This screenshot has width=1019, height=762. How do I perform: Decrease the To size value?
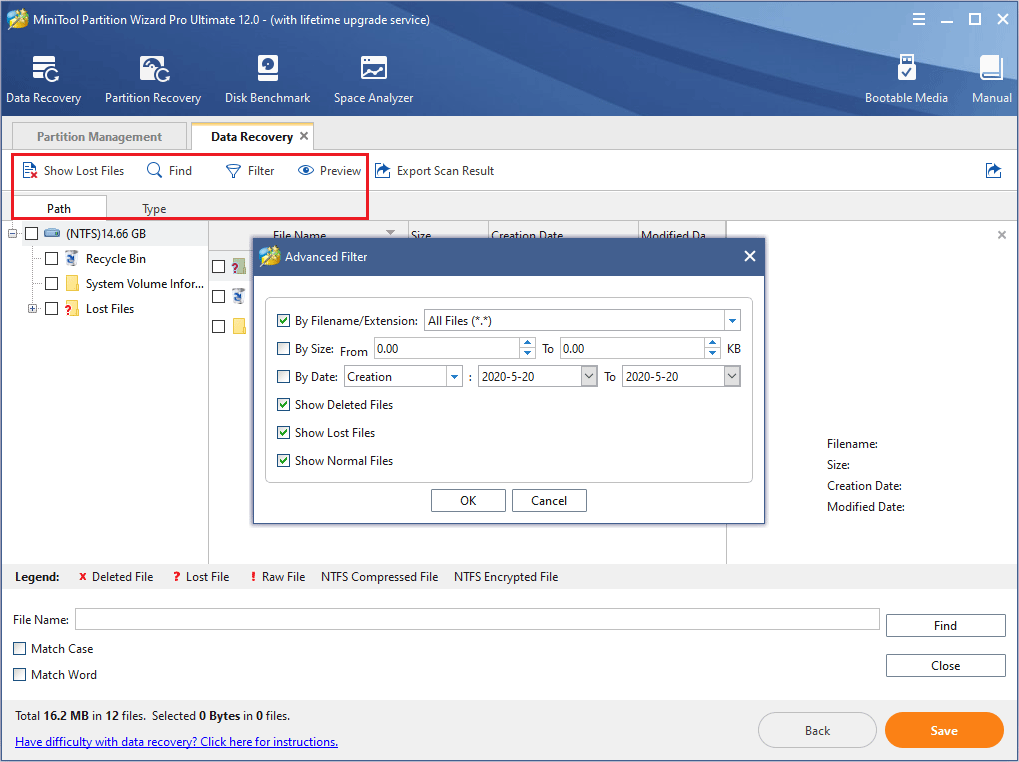pos(713,353)
